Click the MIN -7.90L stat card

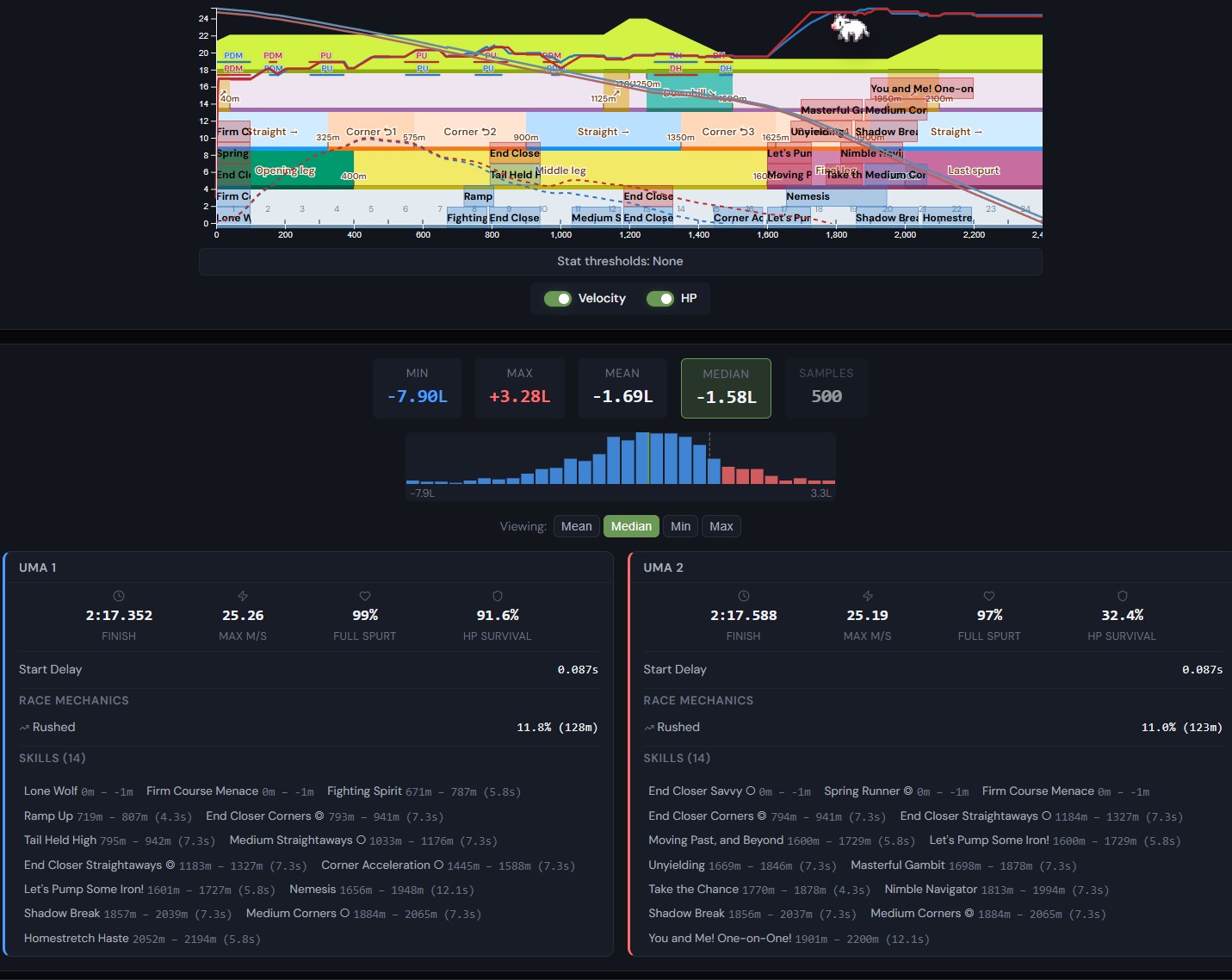418,388
